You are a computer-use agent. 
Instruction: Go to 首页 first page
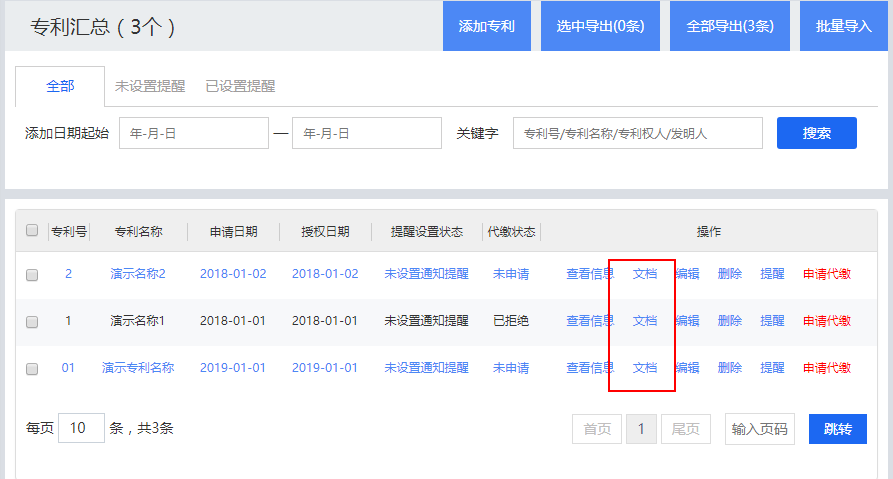597,429
